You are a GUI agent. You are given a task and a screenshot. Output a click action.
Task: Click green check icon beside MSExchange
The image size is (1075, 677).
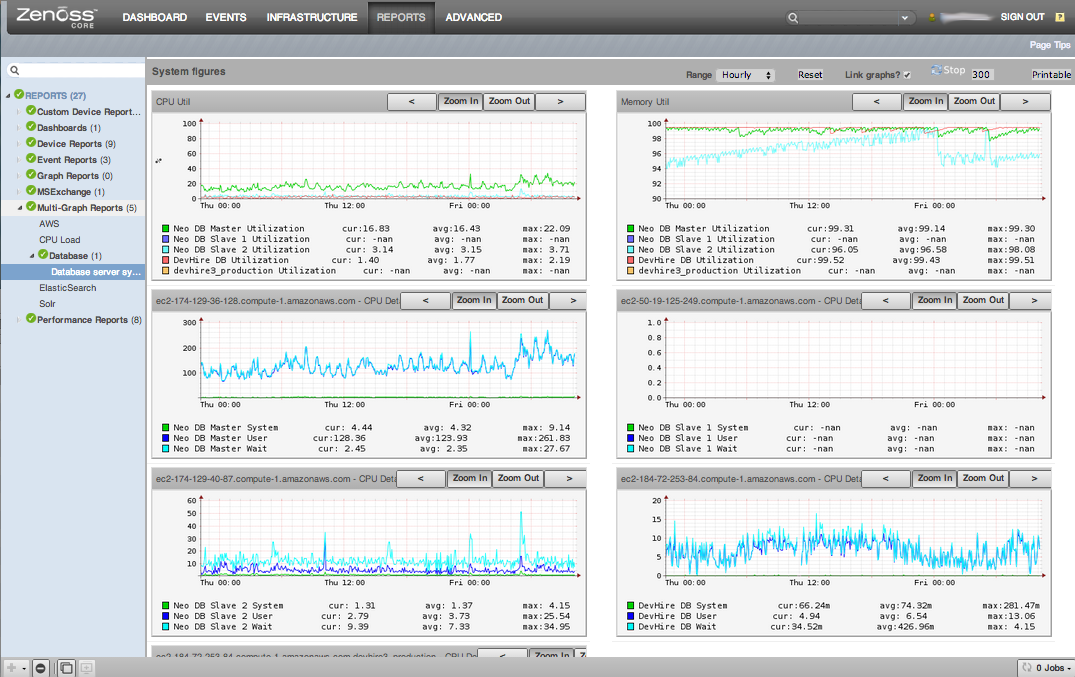[x=31, y=191]
